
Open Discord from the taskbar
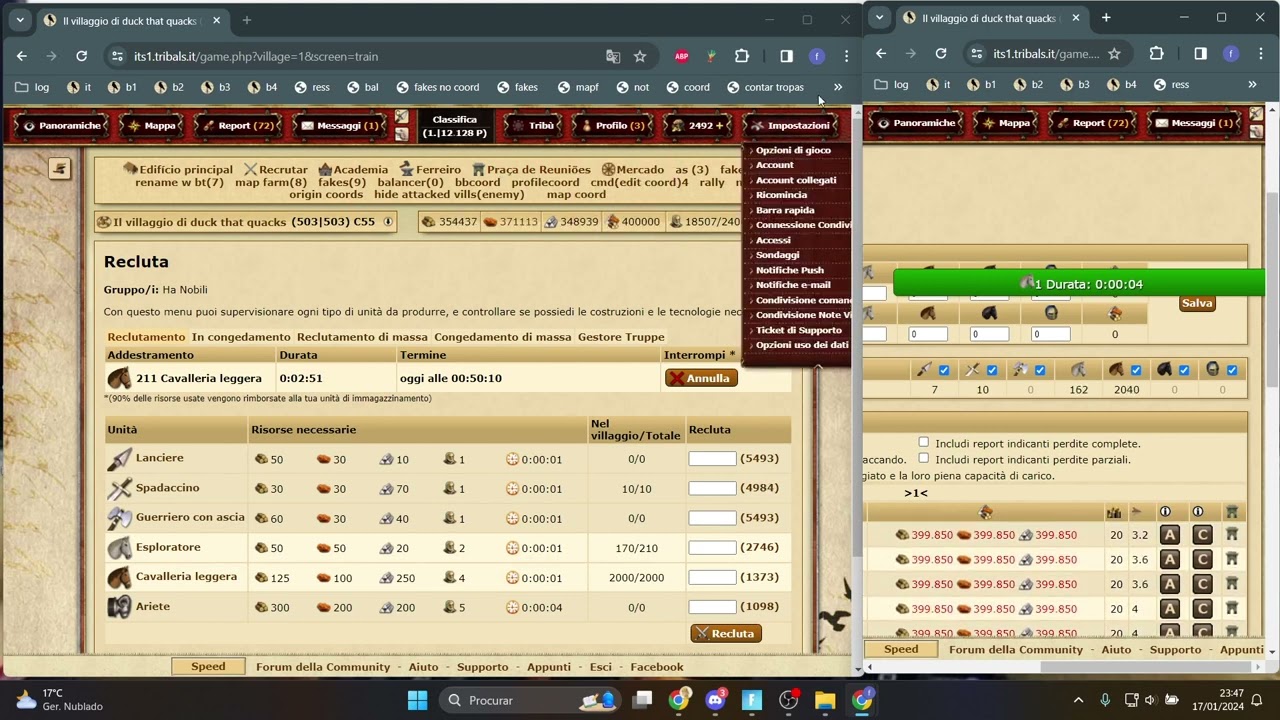[x=715, y=700]
